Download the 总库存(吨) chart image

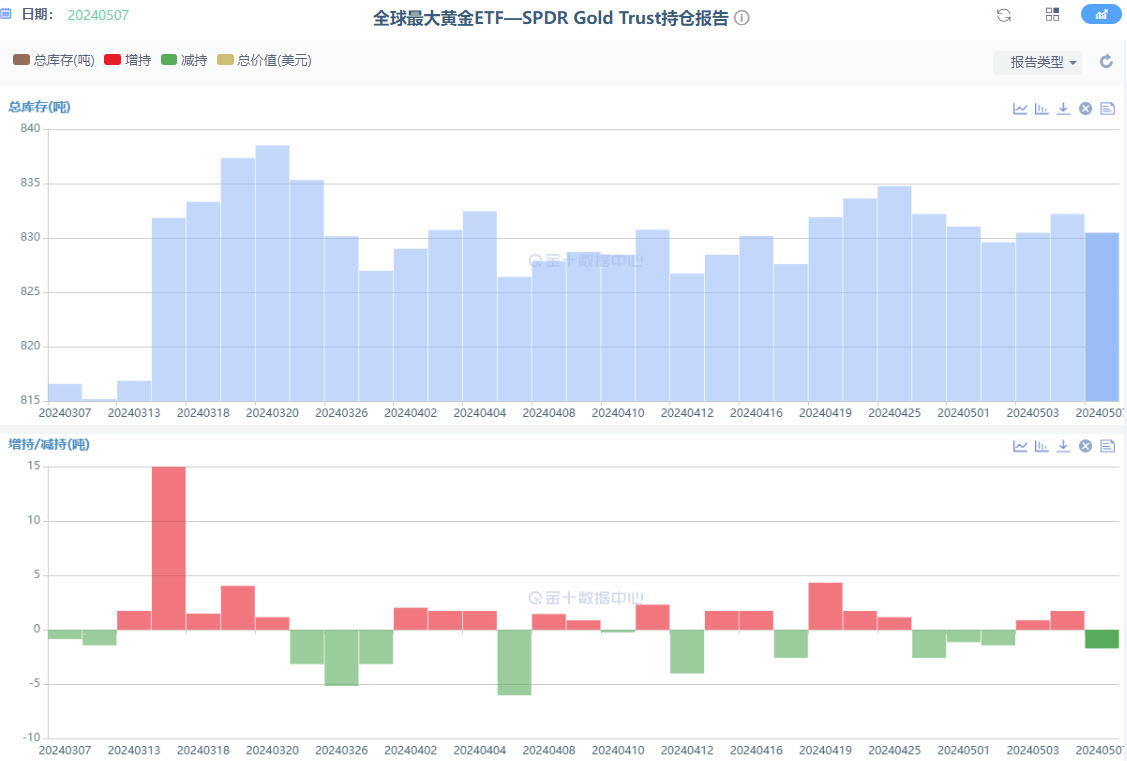pos(1064,109)
